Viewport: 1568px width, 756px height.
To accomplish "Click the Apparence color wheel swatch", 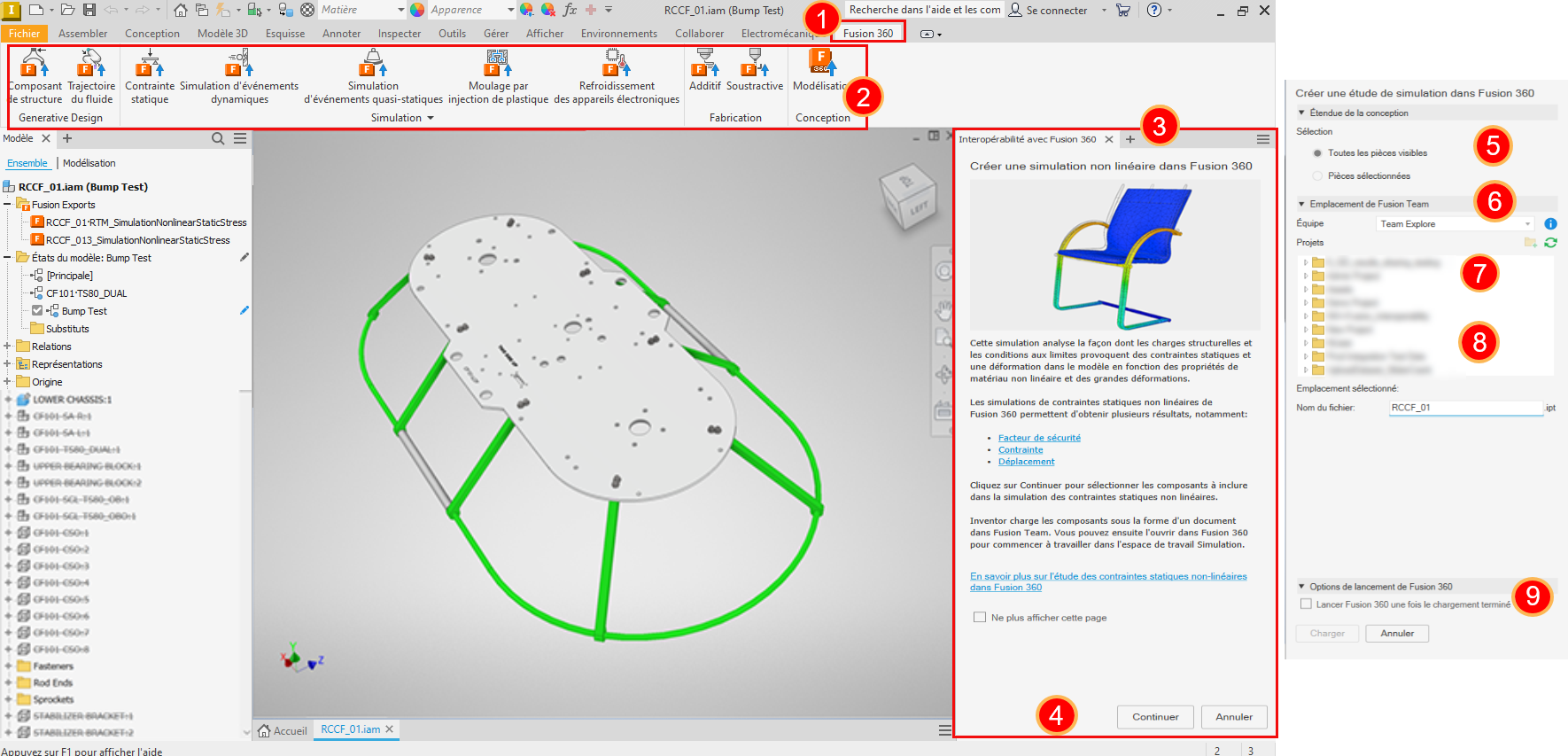I will tap(417, 10).
